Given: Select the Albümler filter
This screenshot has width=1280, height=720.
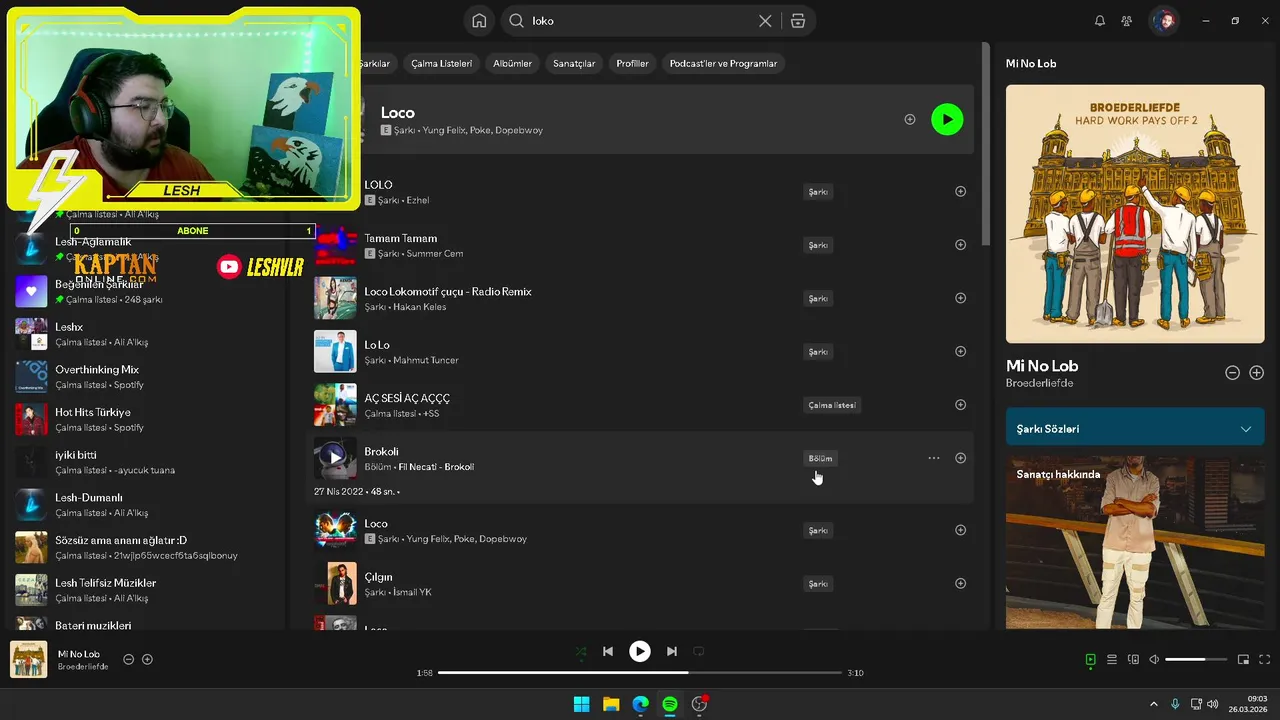Looking at the screenshot, I should (x=513, y=63).
